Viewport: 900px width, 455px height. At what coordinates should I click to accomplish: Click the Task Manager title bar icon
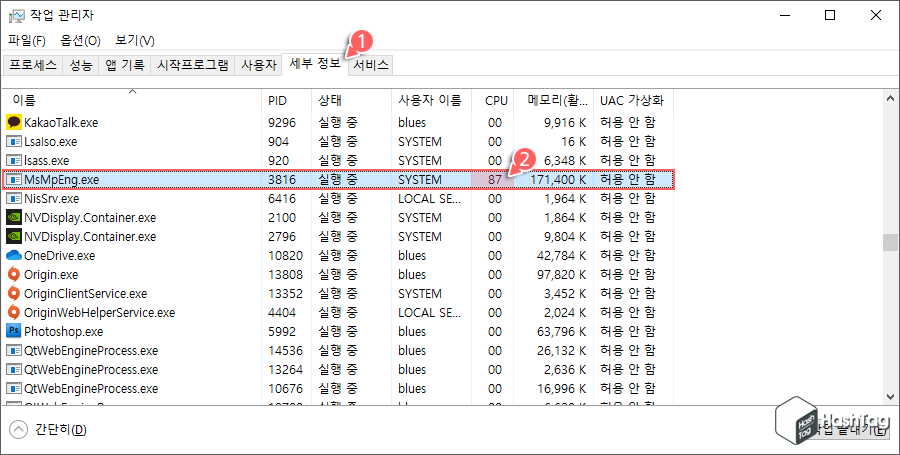pyautogui.click(x=17, y=15)
